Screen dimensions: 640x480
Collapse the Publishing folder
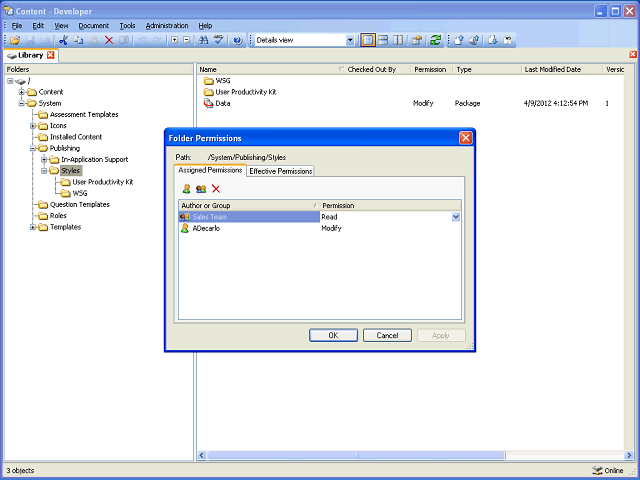pyautogui.click(x=33, y=148)
